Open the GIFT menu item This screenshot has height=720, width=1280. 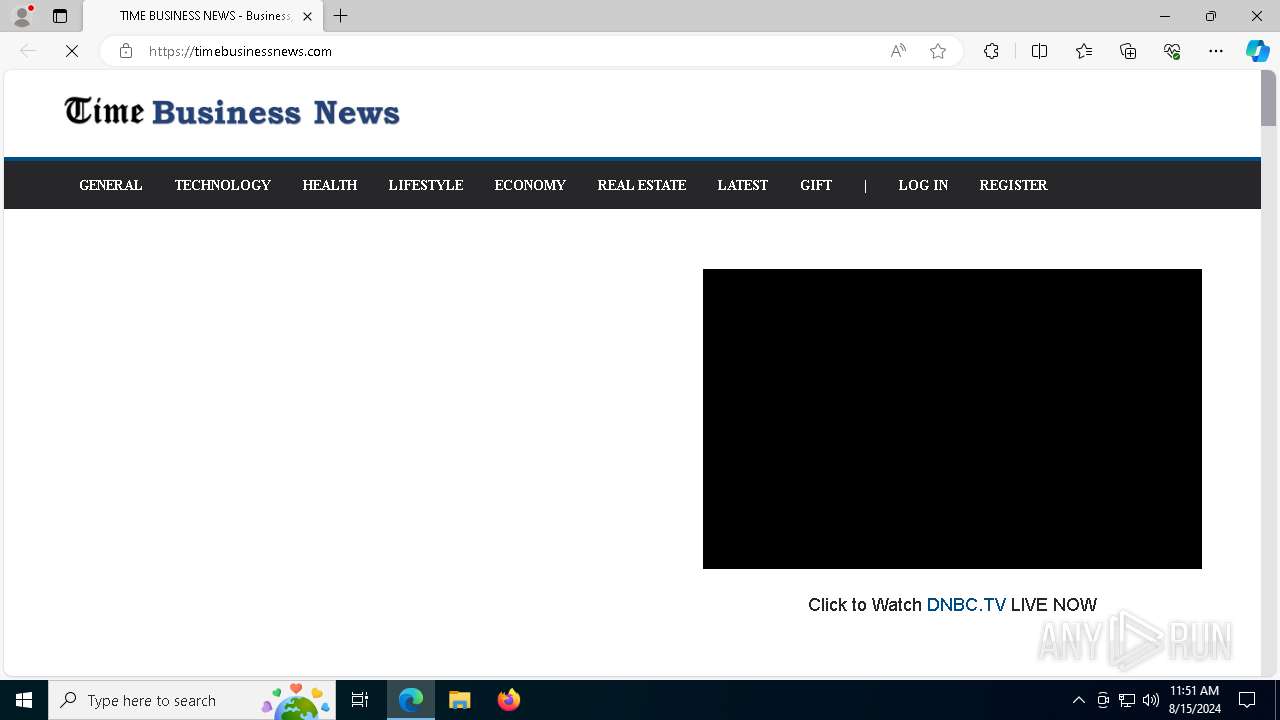816,185
